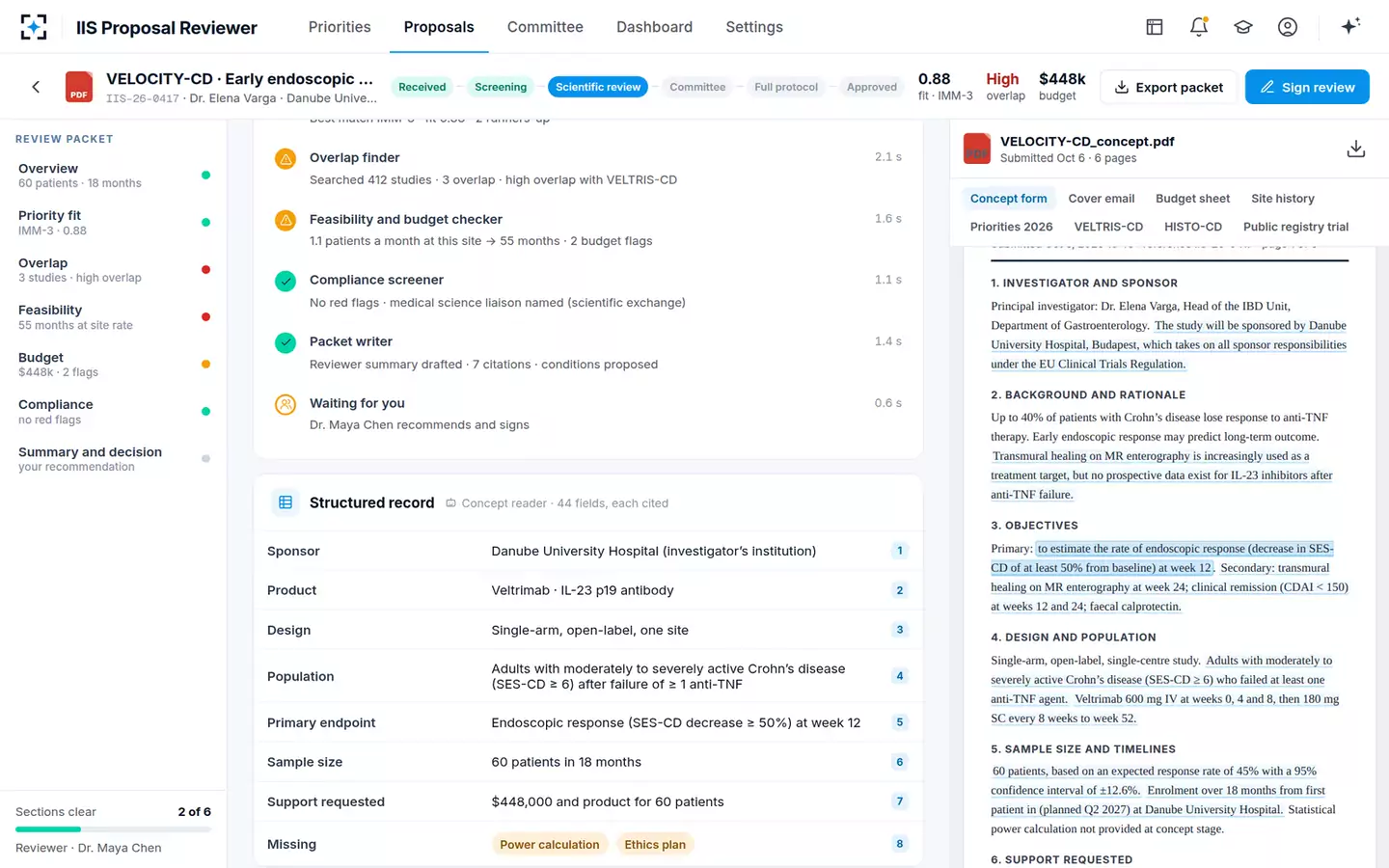Click the Export packet button
Screen dimensions: 1389x868
[x=1168, y=87]
